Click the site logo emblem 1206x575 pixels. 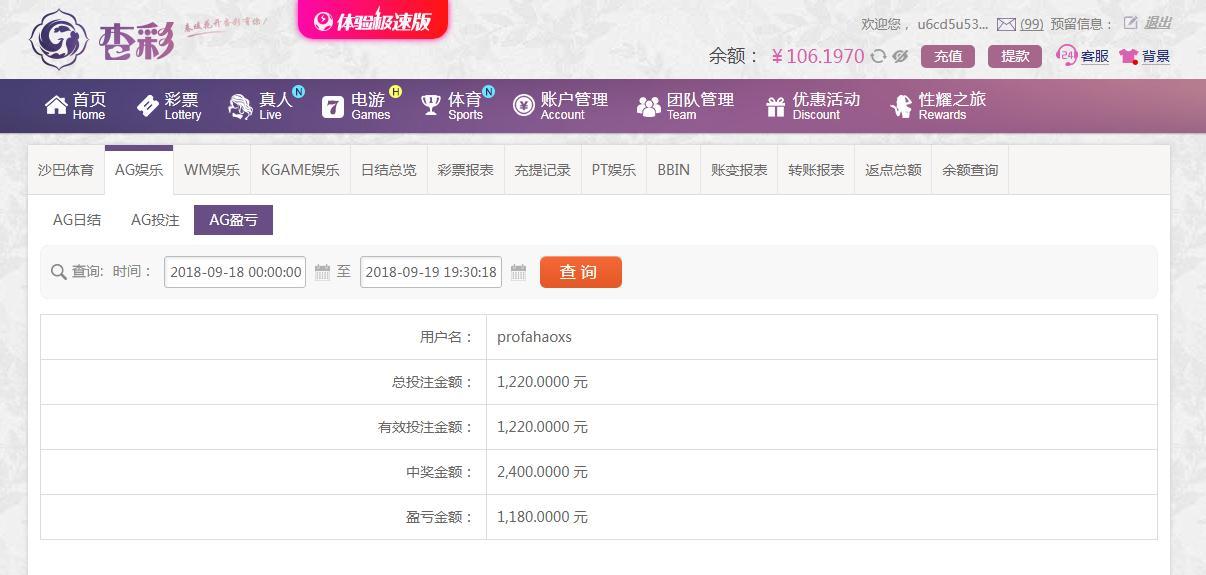point(60,39)
